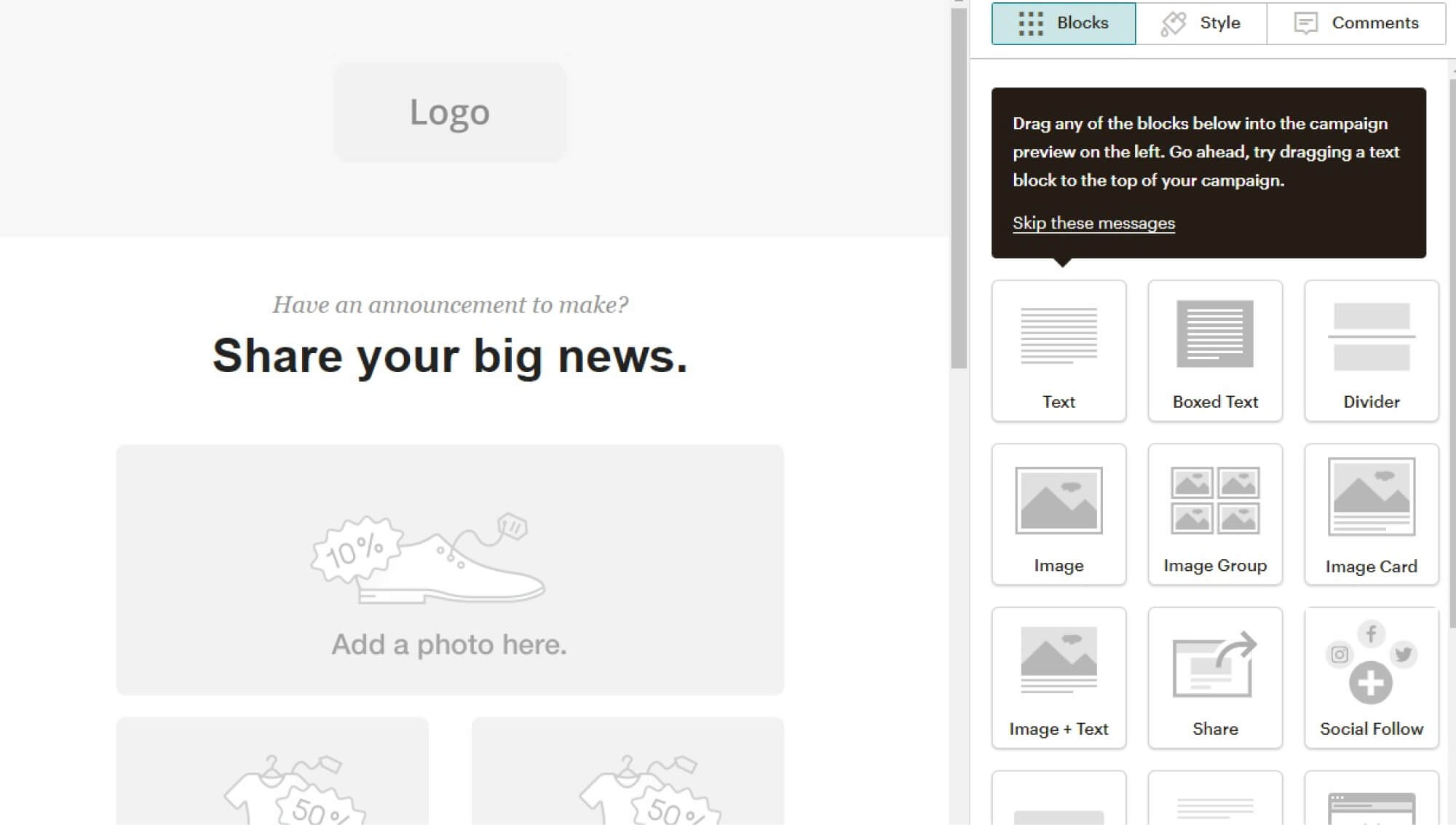
Task: Select the Social Follow block type
Action: tap(1372, 677)
